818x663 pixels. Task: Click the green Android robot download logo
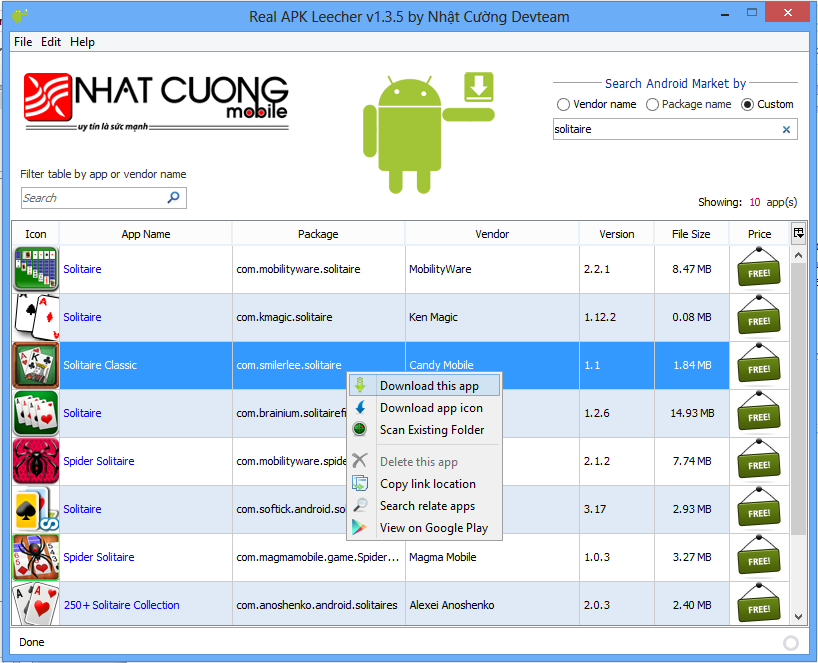point(429,133)
